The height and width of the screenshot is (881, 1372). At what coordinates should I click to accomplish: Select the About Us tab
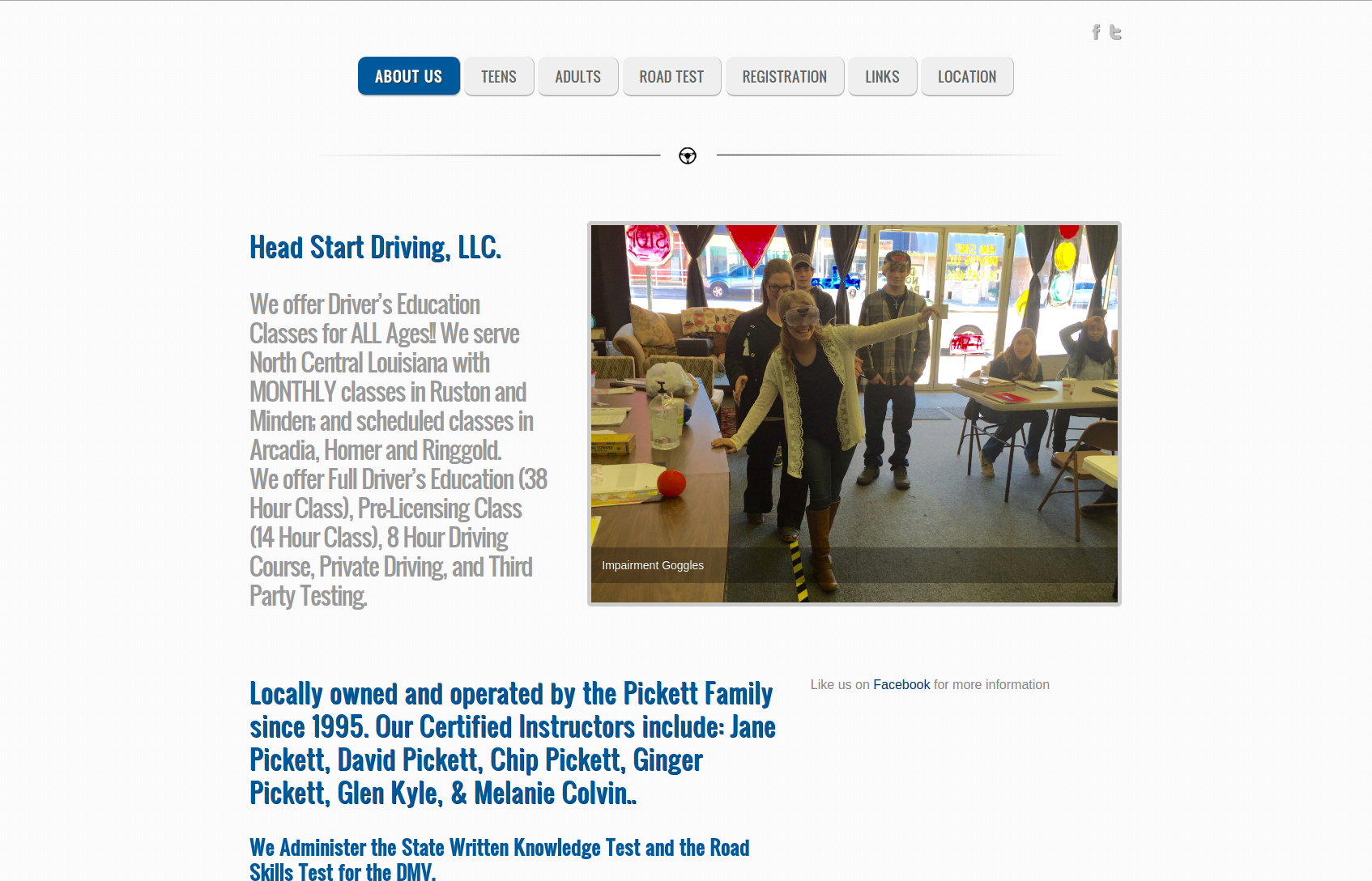click(x=409, y=76)
